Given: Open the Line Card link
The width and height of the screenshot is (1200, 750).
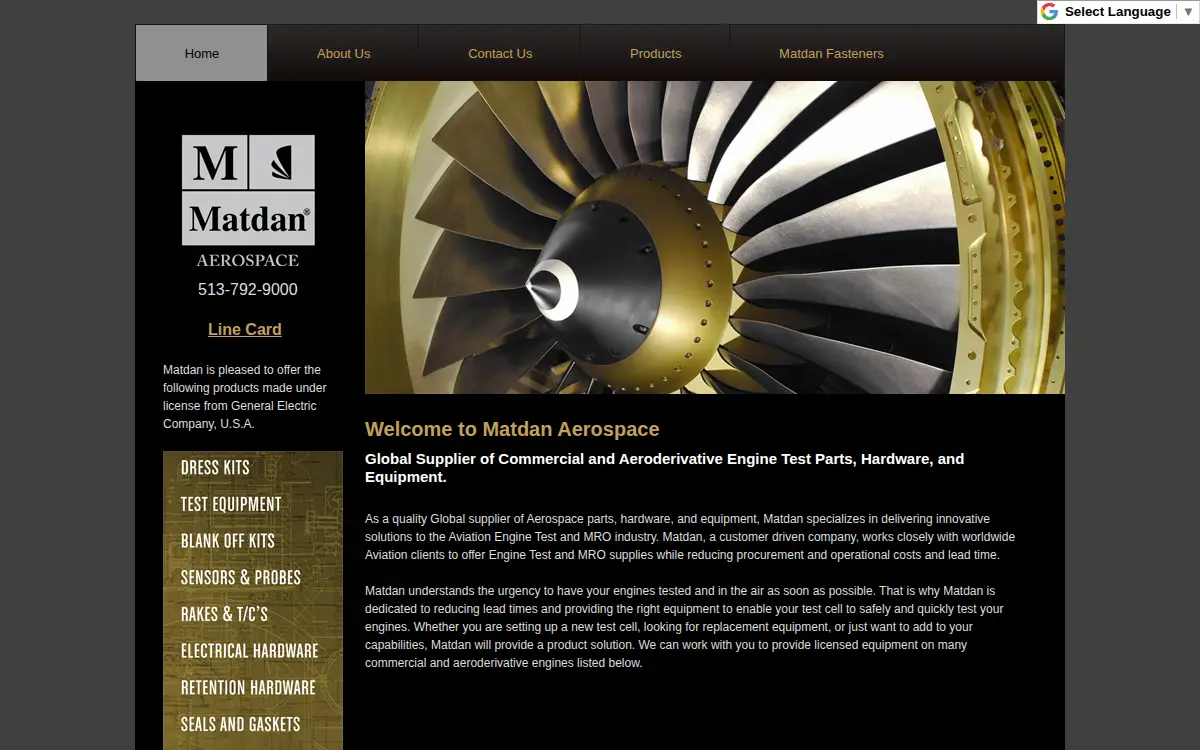Looking at the screenshot, I should (x=245, y=329).
